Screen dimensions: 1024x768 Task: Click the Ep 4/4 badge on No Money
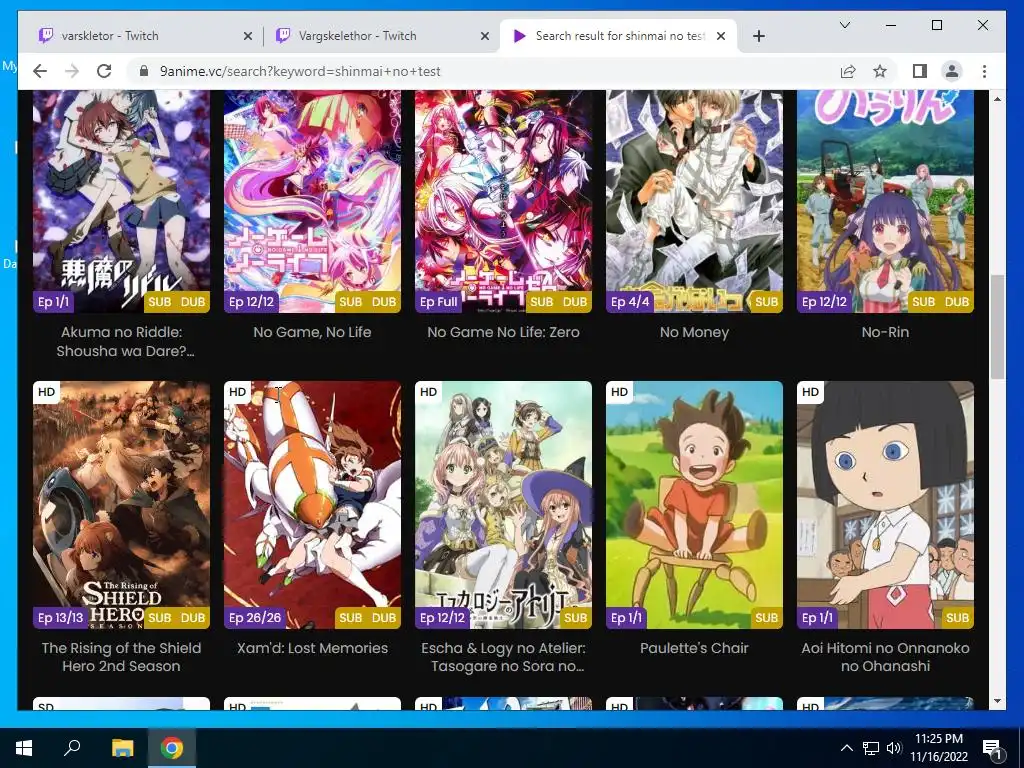point(630,302)
